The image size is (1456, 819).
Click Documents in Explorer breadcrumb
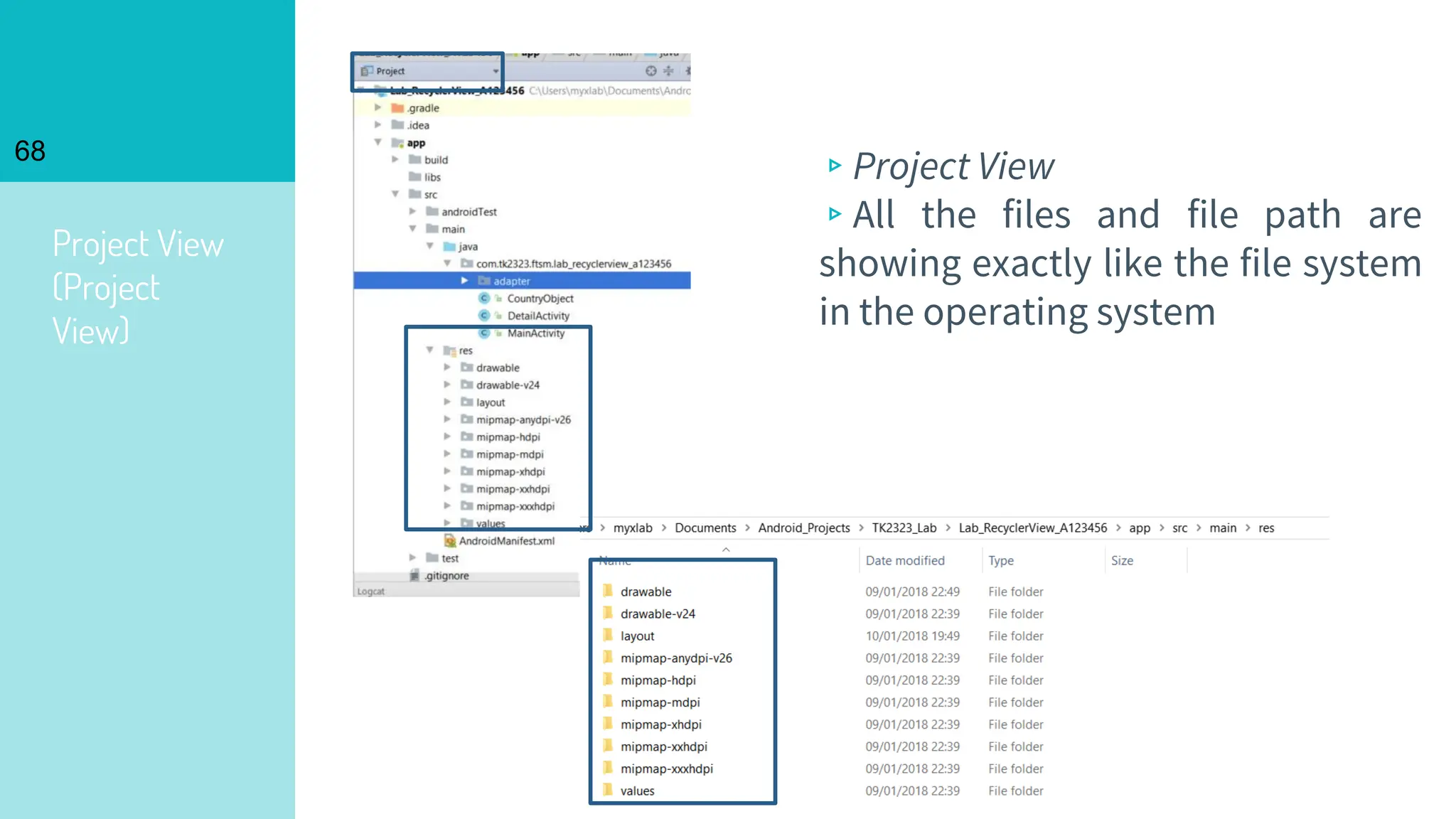coord(705,528)
